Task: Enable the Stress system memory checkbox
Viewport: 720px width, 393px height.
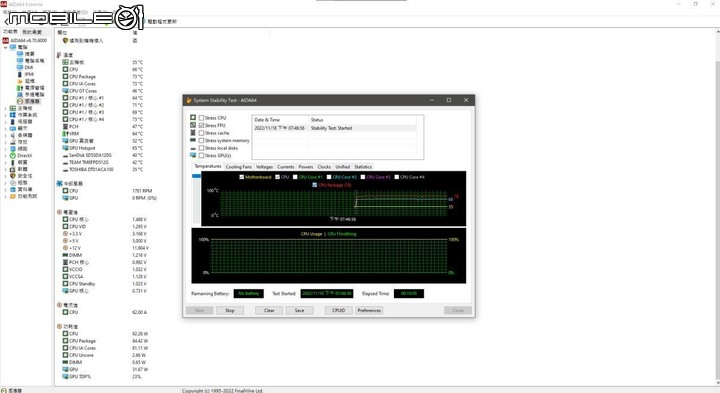Action: pos(201,140)
